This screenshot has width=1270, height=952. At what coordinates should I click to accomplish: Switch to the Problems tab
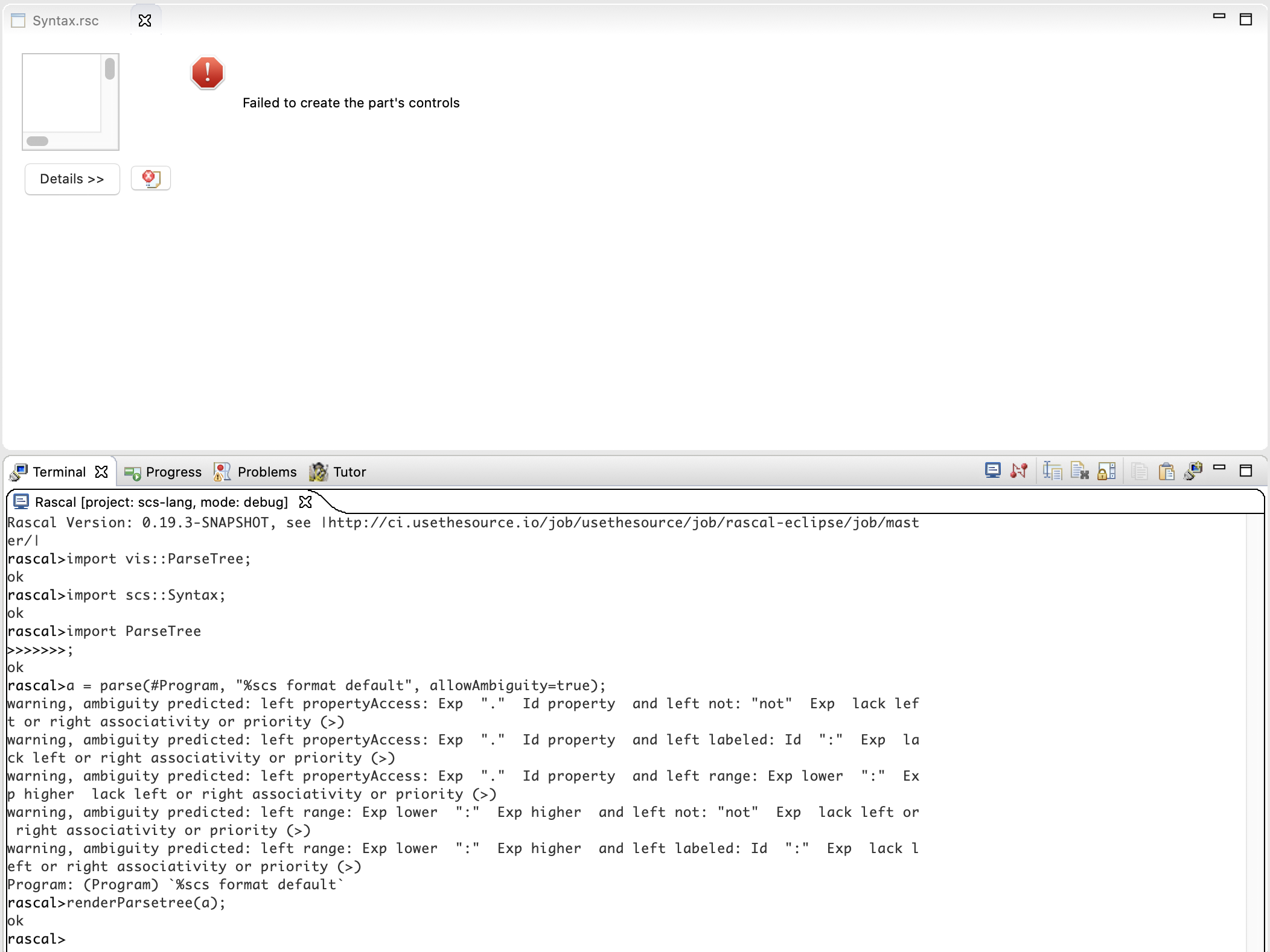point(267,472)
